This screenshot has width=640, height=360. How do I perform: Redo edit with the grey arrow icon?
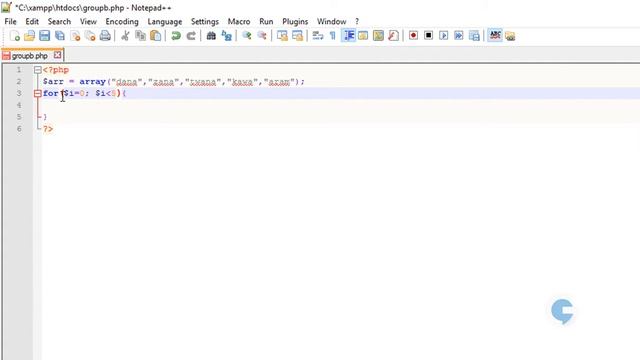(191, 36)
